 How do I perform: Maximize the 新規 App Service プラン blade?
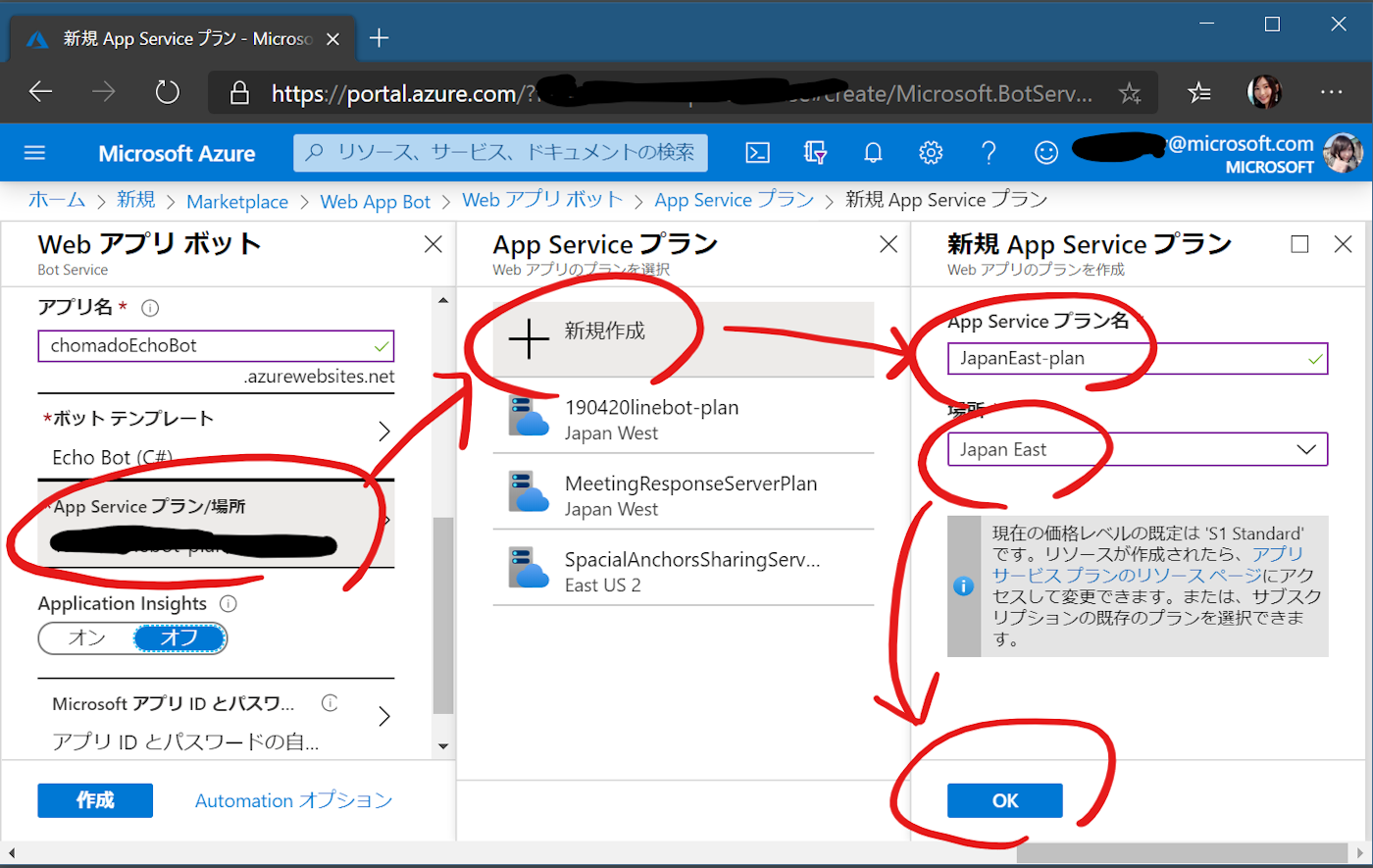pyautogui.click(x=1299, y=244)
